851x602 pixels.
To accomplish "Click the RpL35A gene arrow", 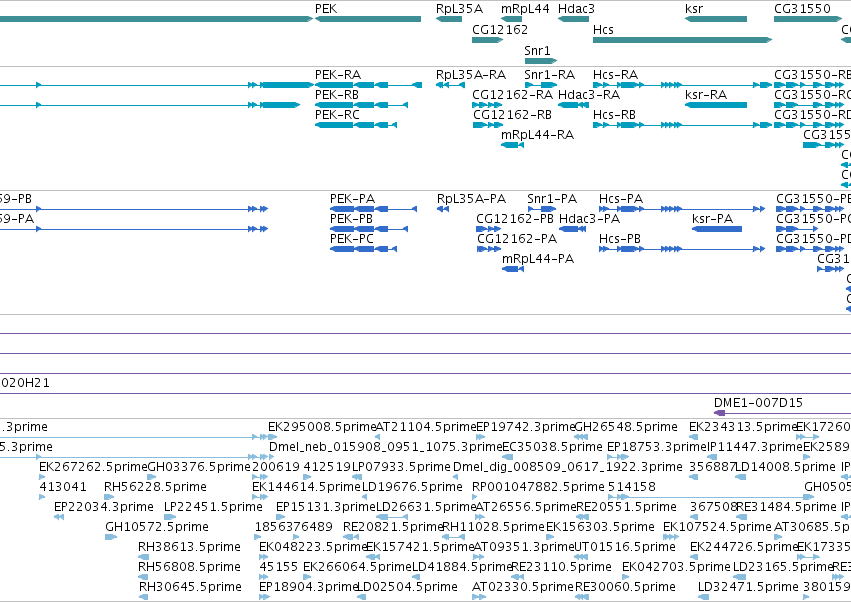I will pos(449,19).
